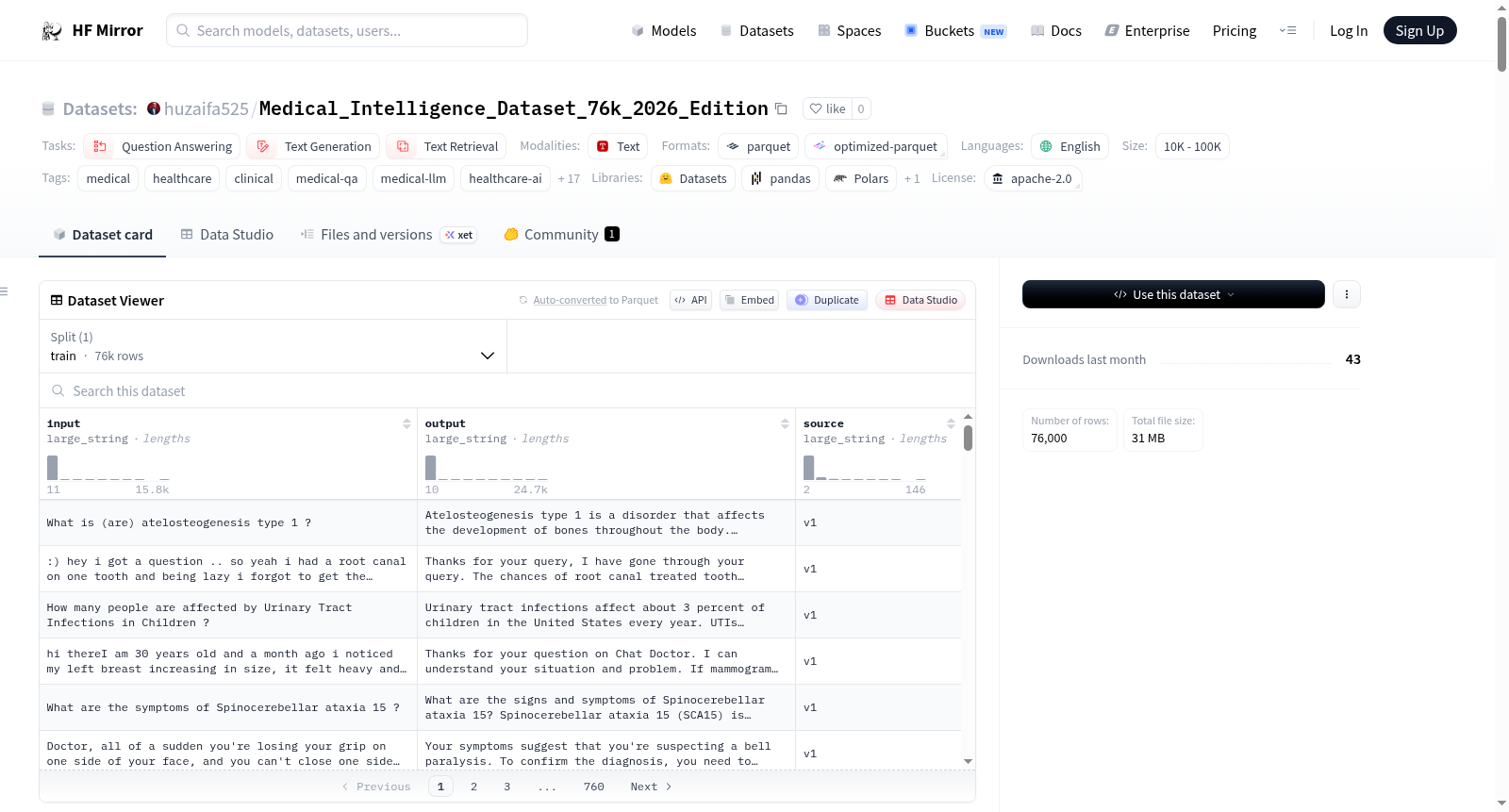Open the Text Generation task tag

click(x=314, y=146)
